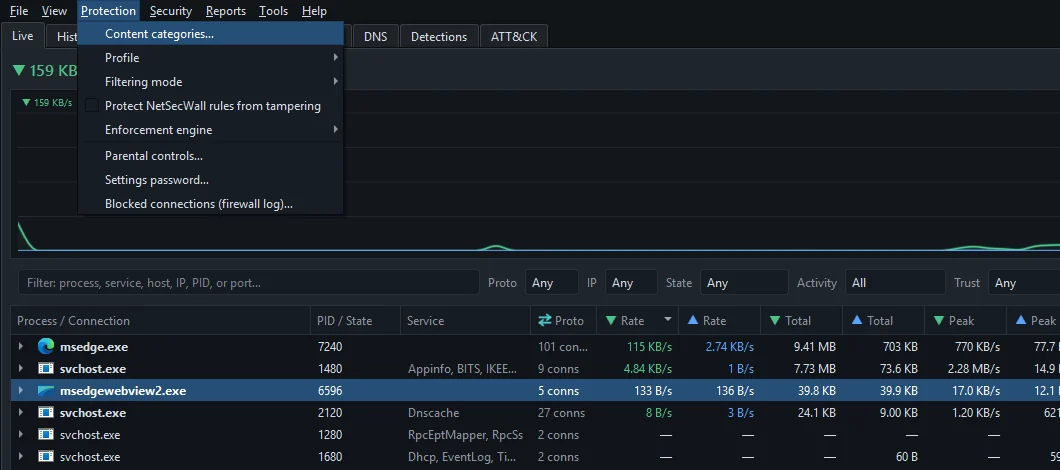Expand svchost.exe row with PID 1680

pos(21,456)
